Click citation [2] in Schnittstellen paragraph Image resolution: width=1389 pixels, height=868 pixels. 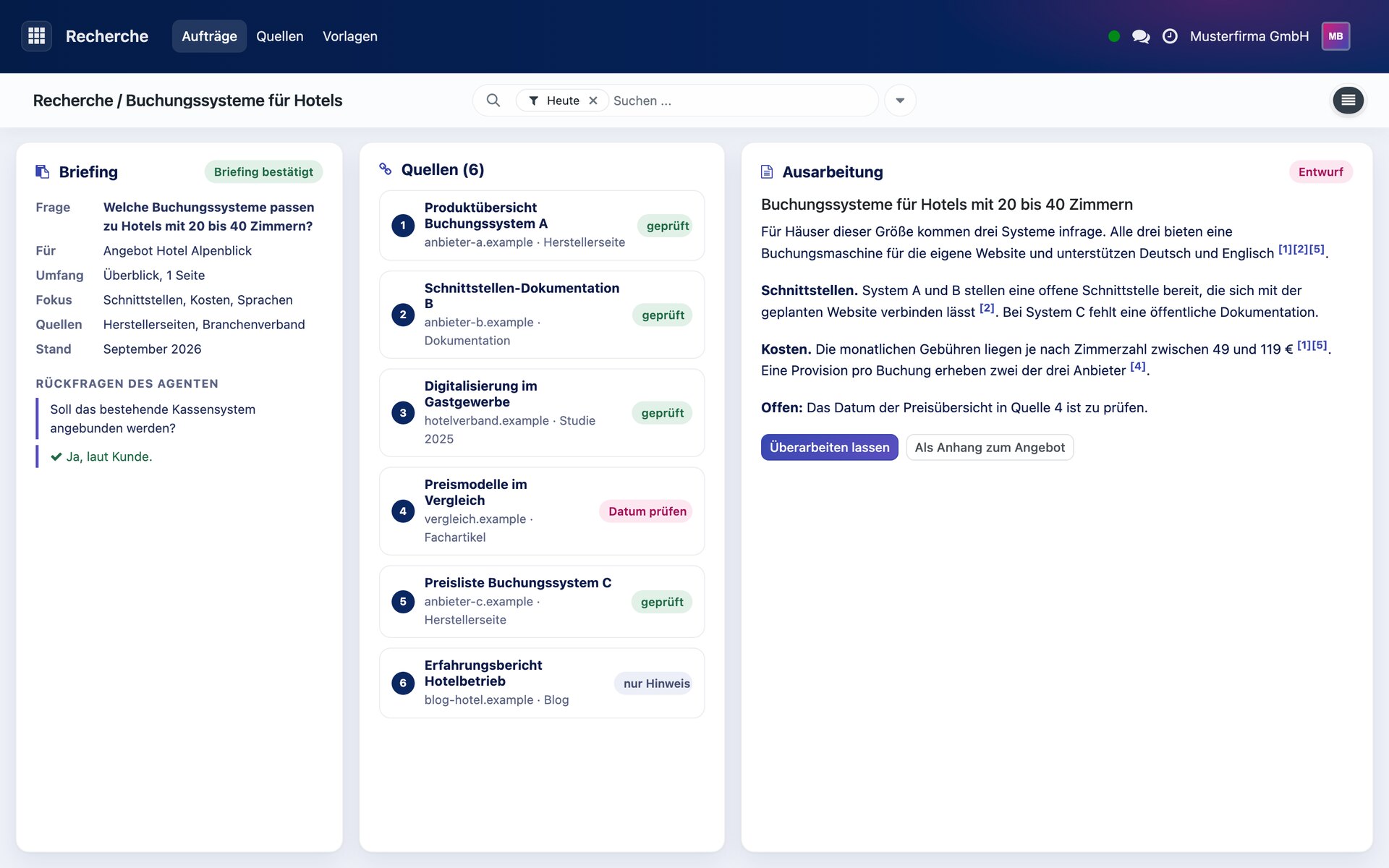coord(987,308)
